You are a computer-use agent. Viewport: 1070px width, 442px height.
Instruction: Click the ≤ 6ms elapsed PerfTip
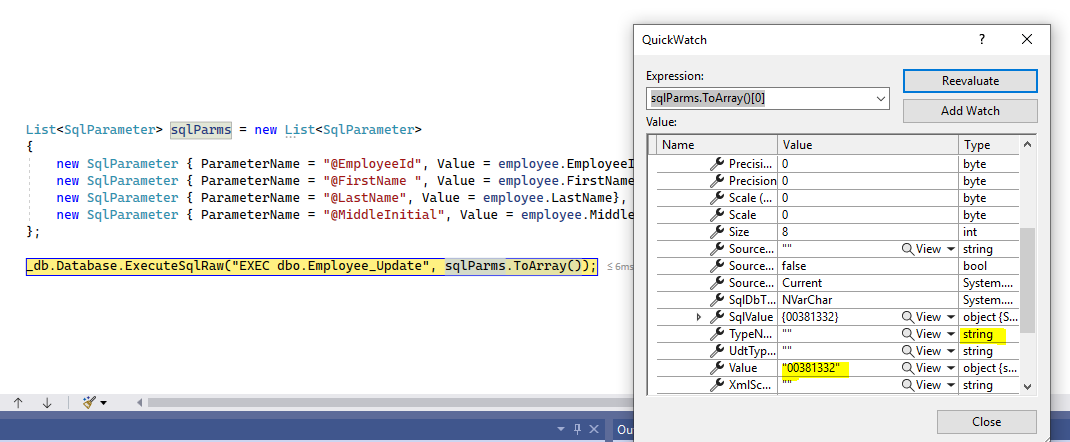coord(619,267)
